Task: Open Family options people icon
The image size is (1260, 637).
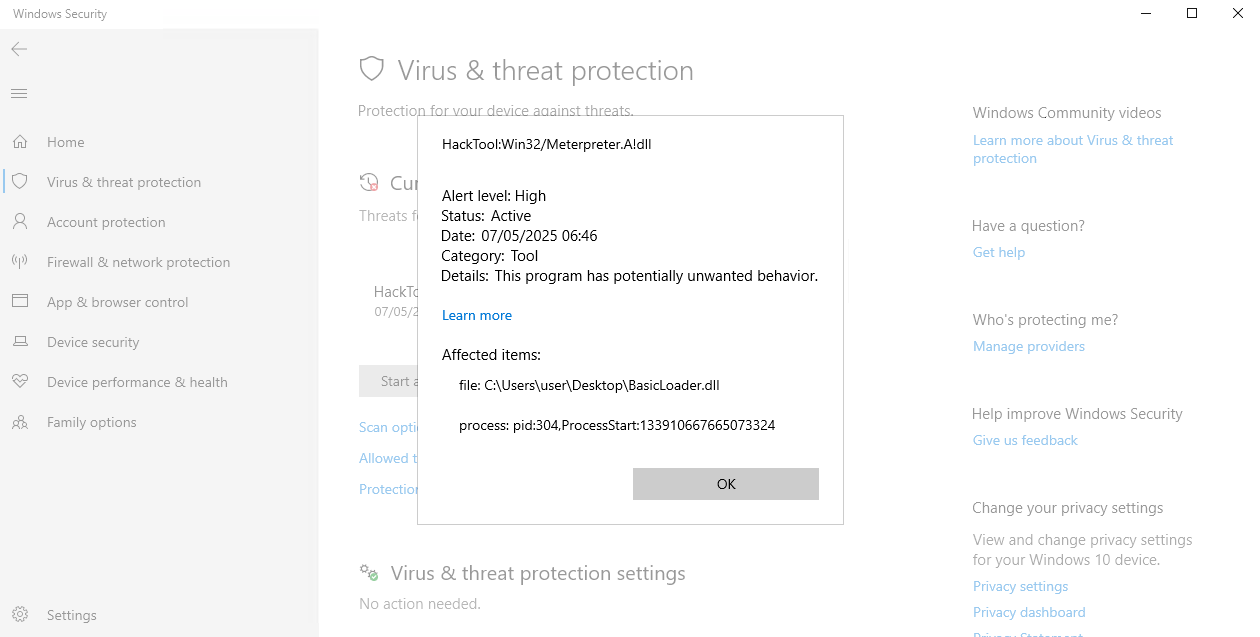Action: (20, 422)
